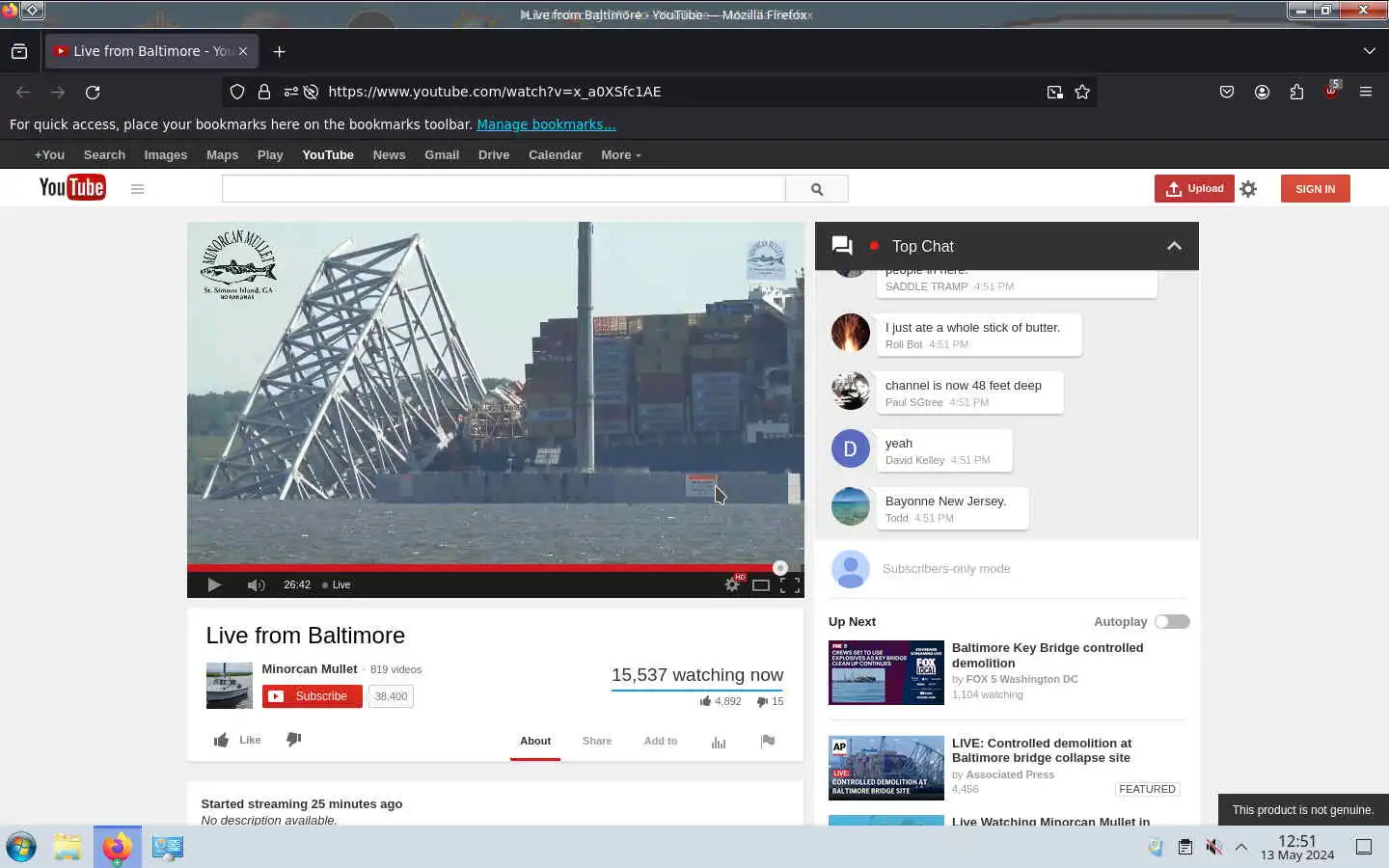Select the About tab under the video

coord(535,741)
